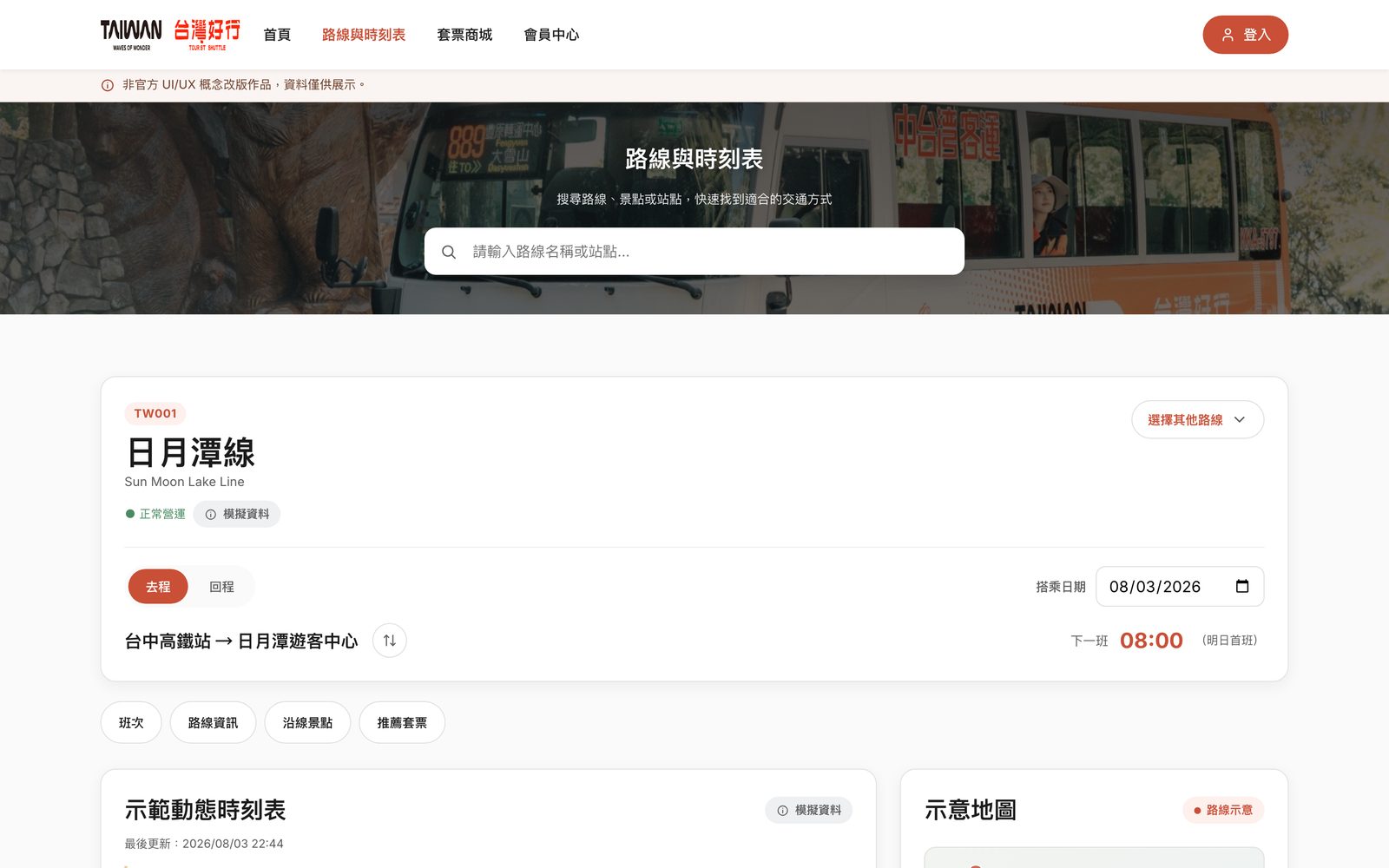Open the 推薦套票 section
This screenshot has height=868, width=1389.
402,723
